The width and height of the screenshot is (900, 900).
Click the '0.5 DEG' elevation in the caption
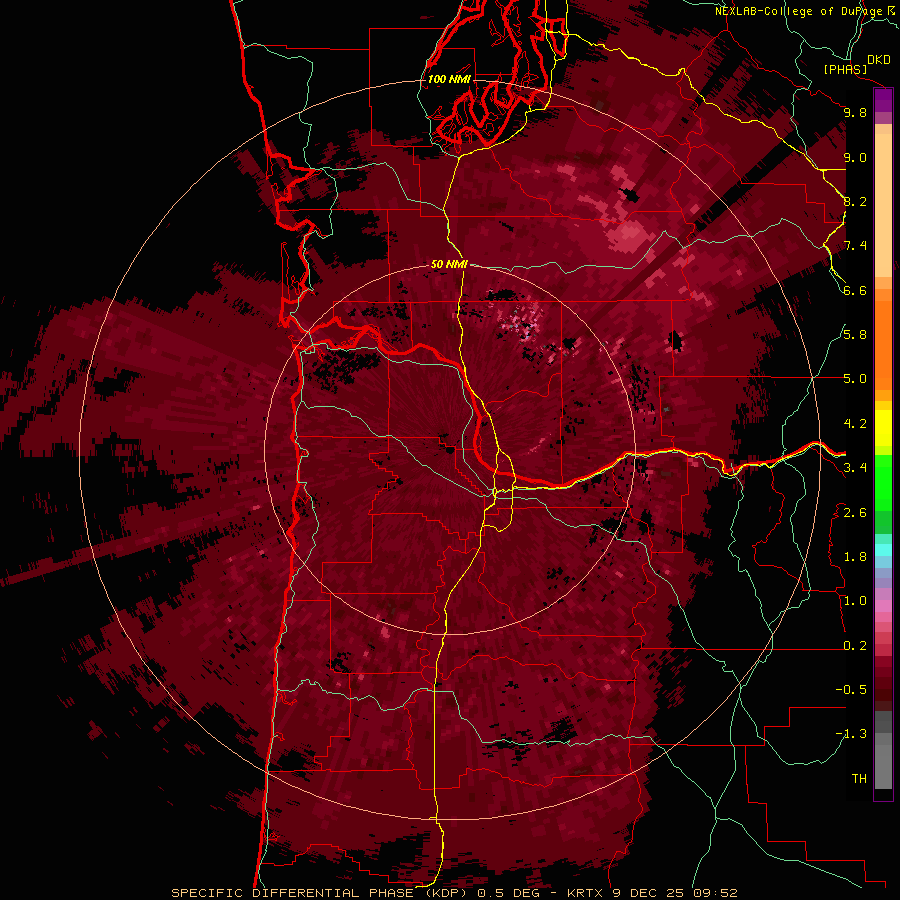pyautogui.click(x=507, y=893)
